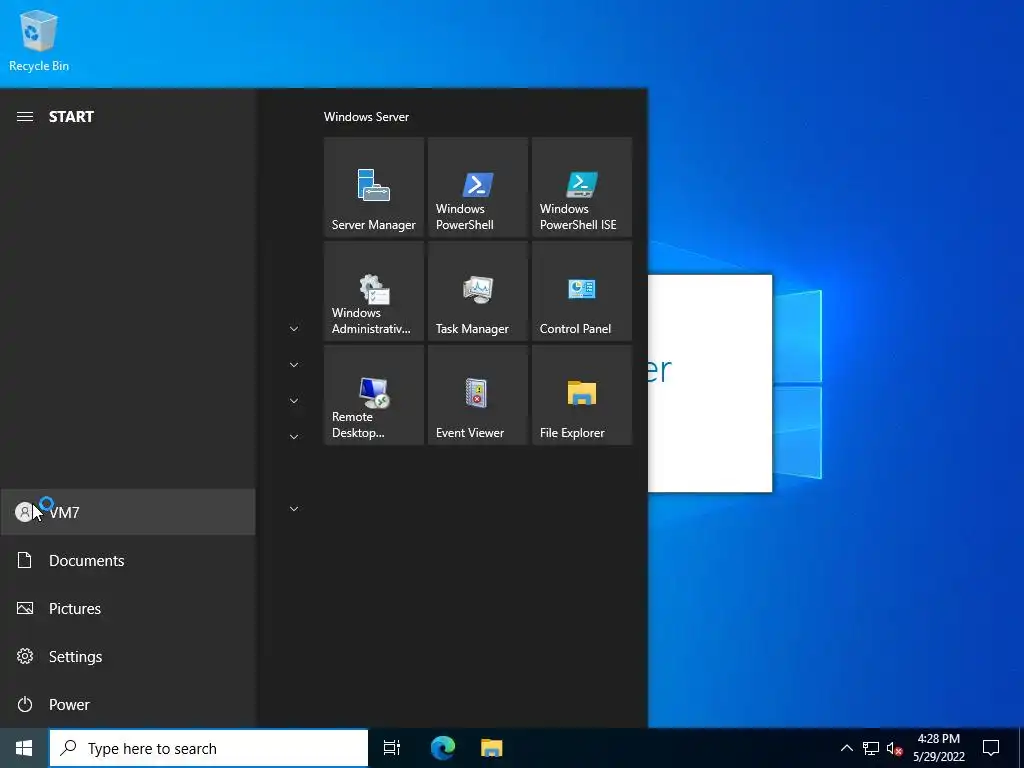
Task: Open the Remote Desktop Connection tile
Action: tap(374, 395)
